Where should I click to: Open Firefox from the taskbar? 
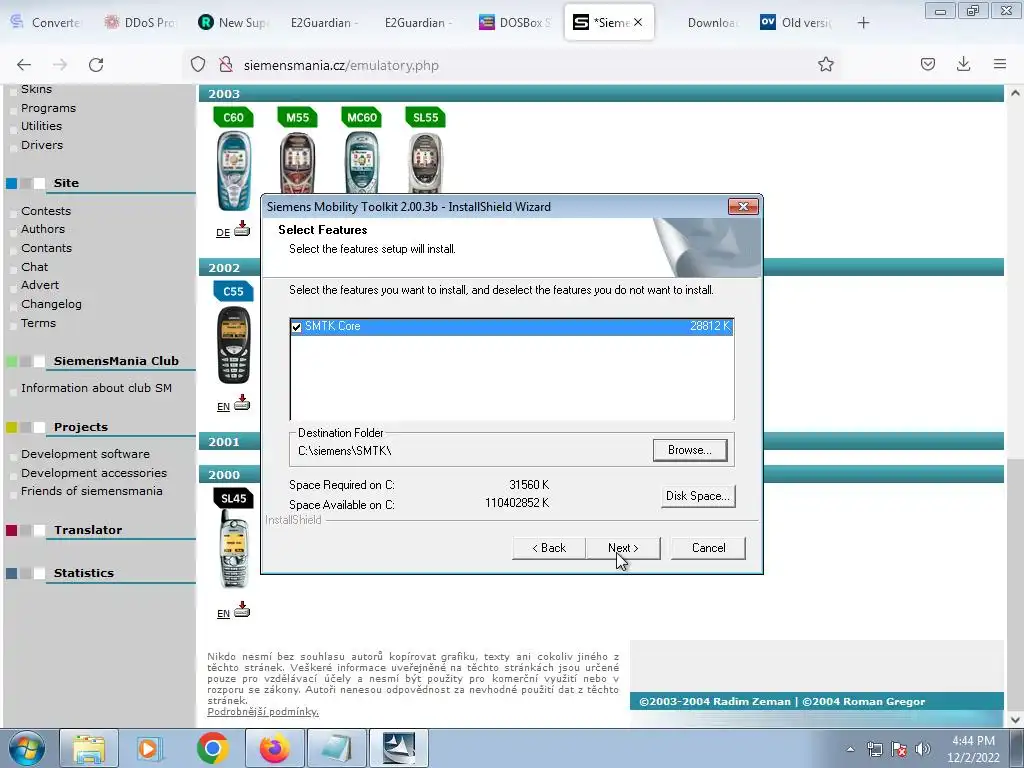274,748
